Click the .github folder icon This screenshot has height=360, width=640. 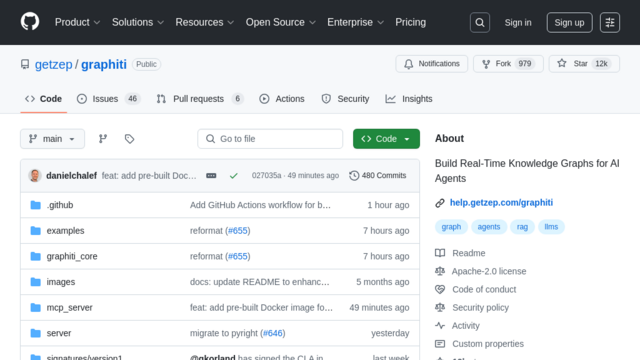point(36,205)
